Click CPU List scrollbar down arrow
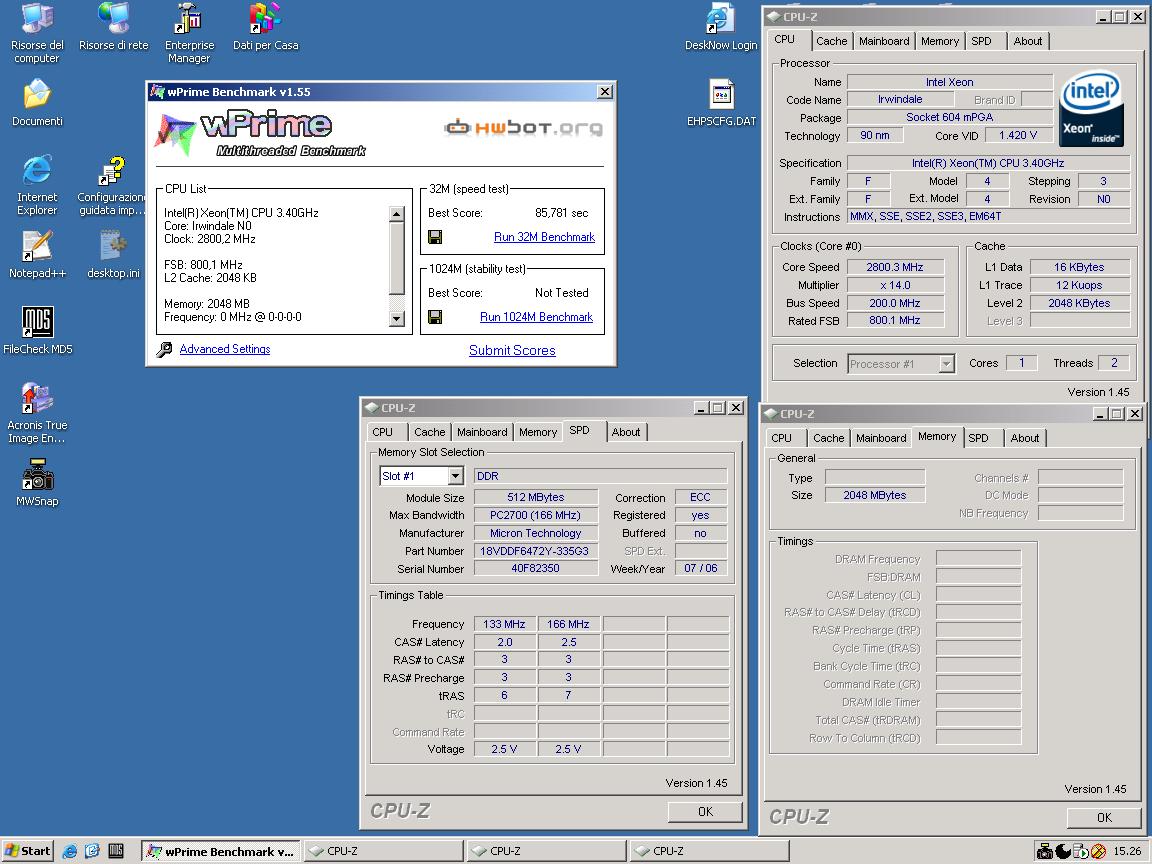Viewport: 1152px width, 864px height. [397, 319]
